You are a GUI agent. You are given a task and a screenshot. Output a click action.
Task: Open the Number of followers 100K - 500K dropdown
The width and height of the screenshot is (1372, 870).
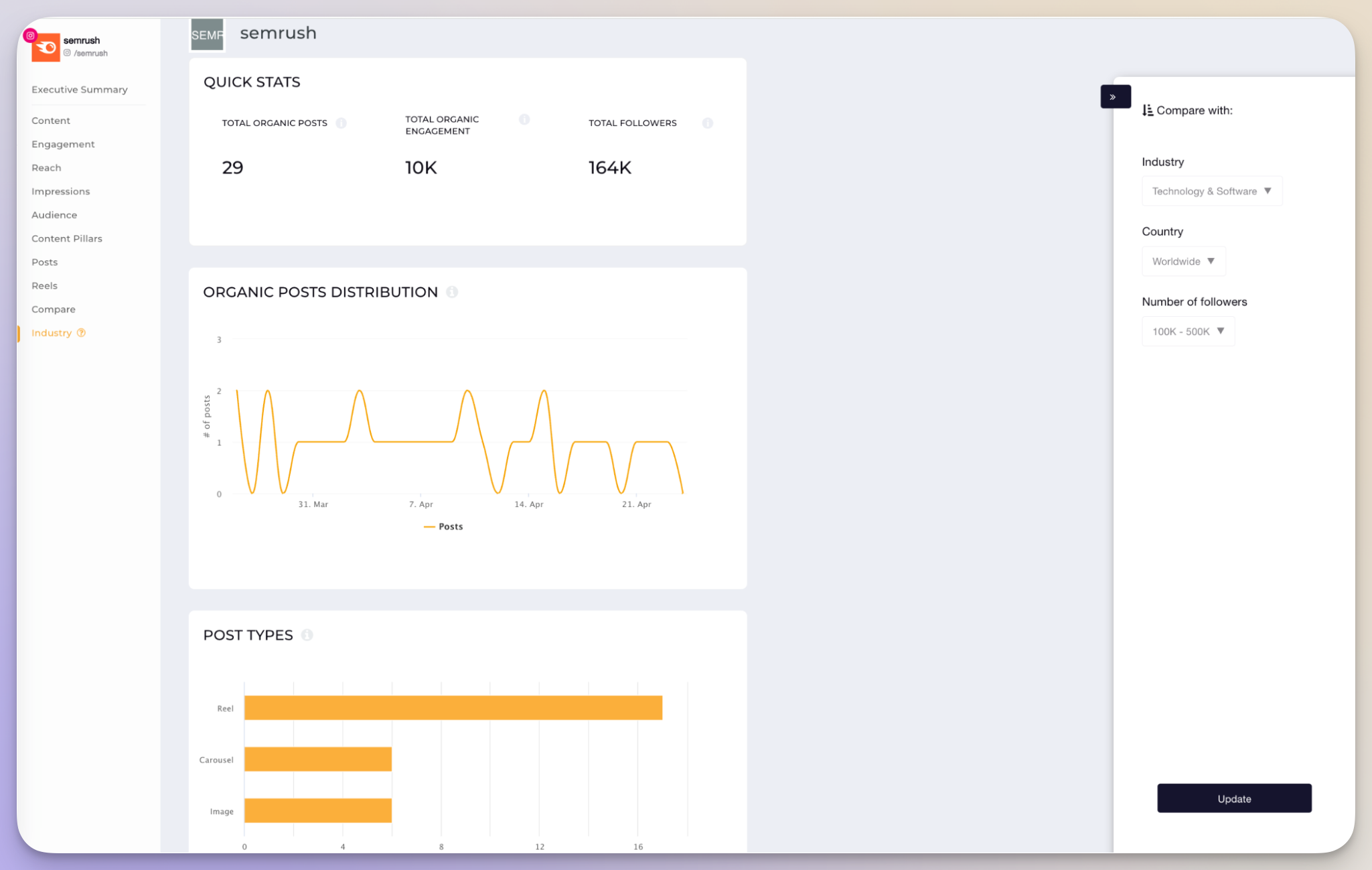pos(1188,332)
